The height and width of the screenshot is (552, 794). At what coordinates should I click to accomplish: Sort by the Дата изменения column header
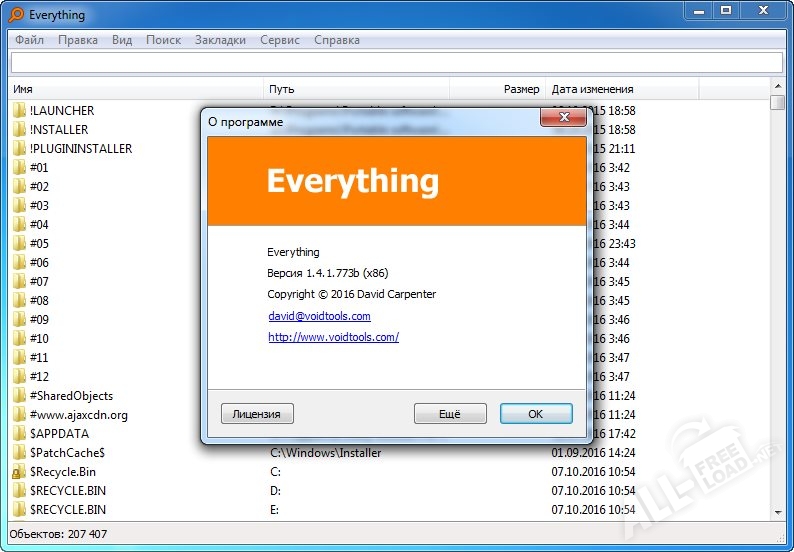click(x=622, y=89)
